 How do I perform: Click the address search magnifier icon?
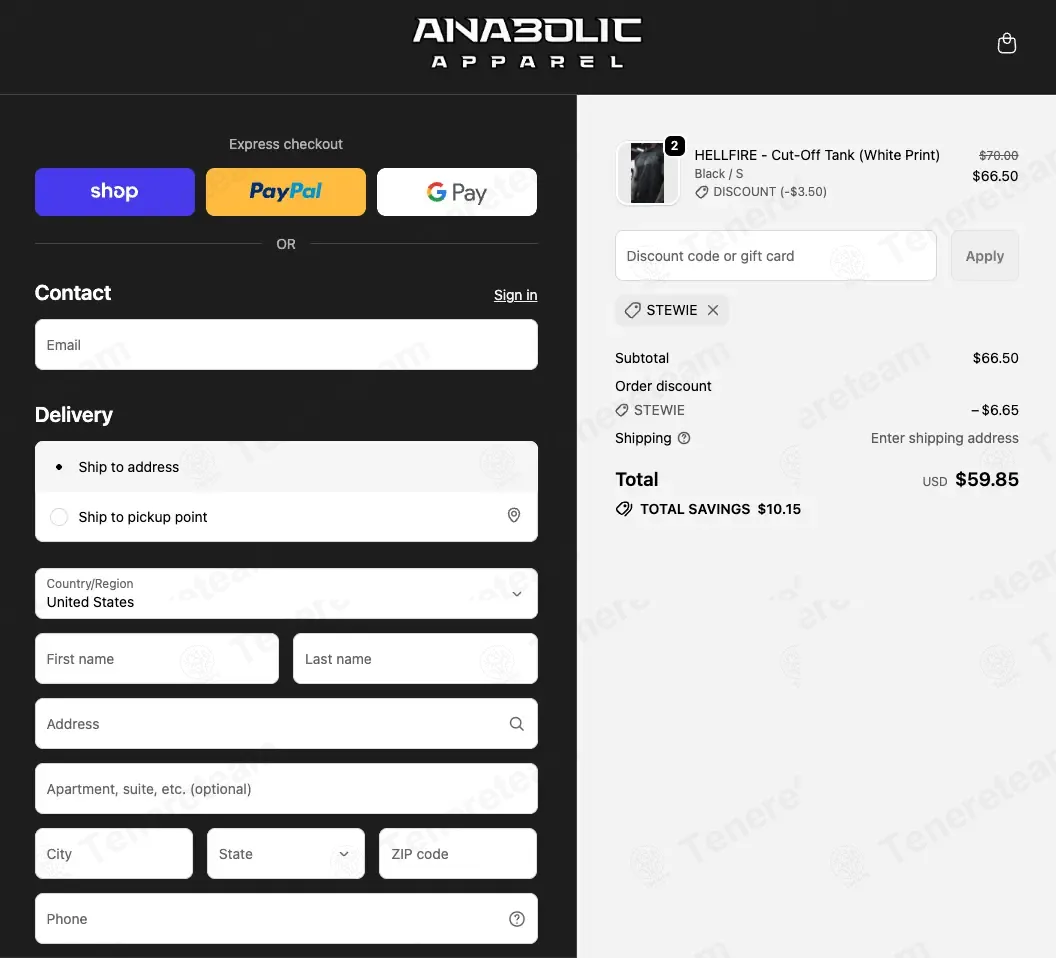coord(517,724)
